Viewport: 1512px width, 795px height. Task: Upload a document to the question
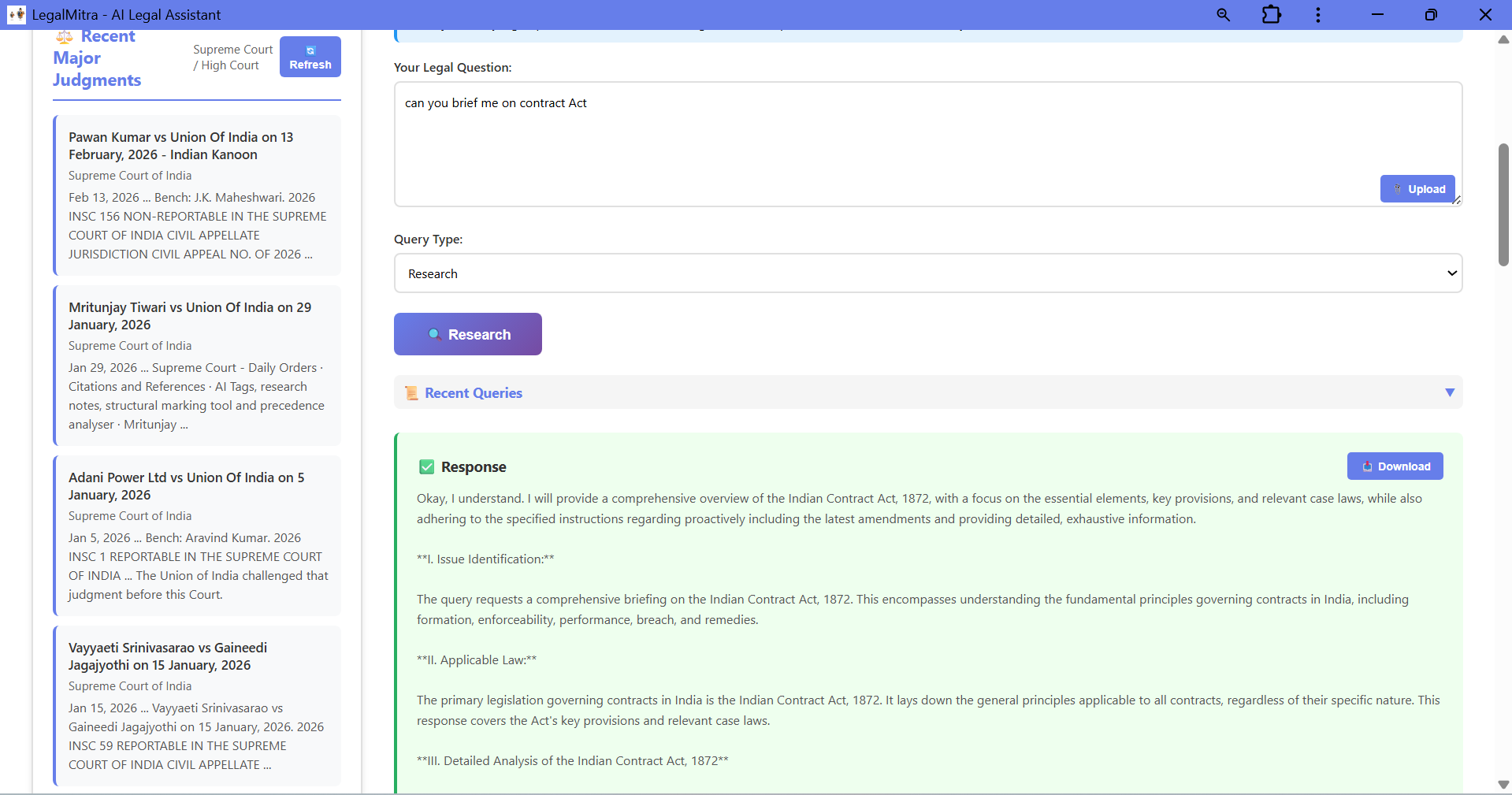pyautogui.click(x=1417, y=189)
